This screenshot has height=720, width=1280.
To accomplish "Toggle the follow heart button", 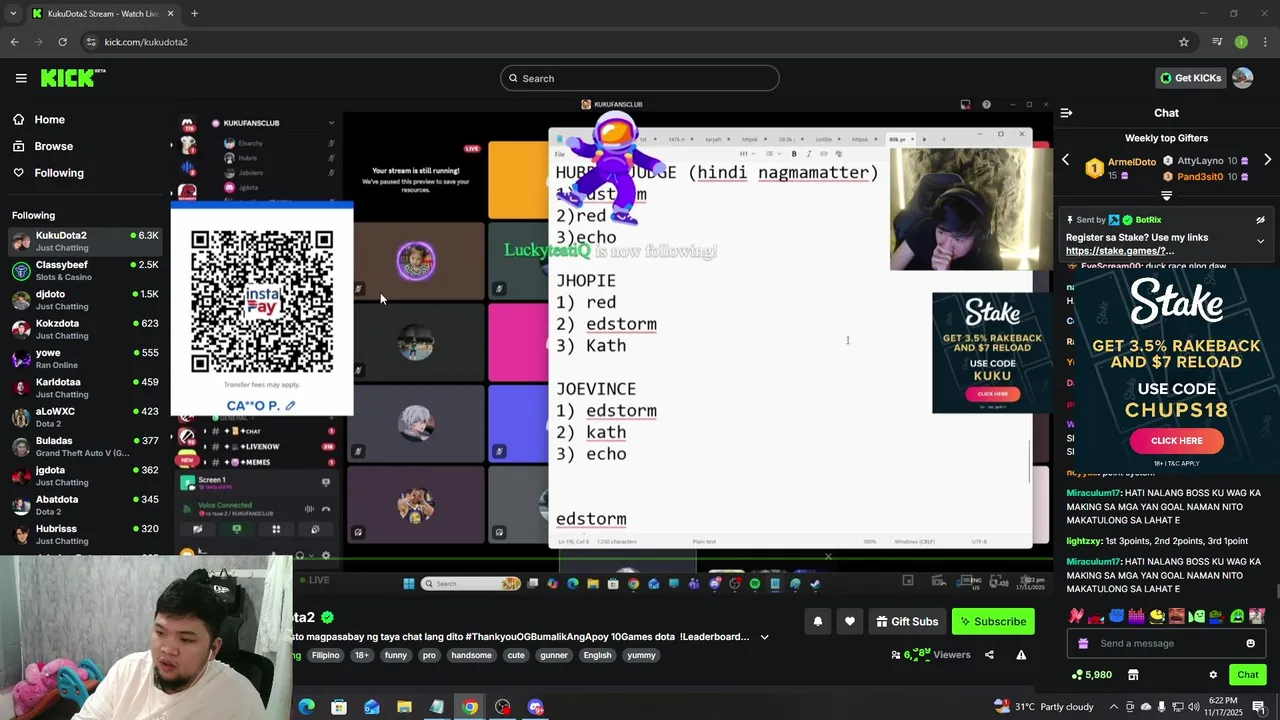I will tap(849, 621).
